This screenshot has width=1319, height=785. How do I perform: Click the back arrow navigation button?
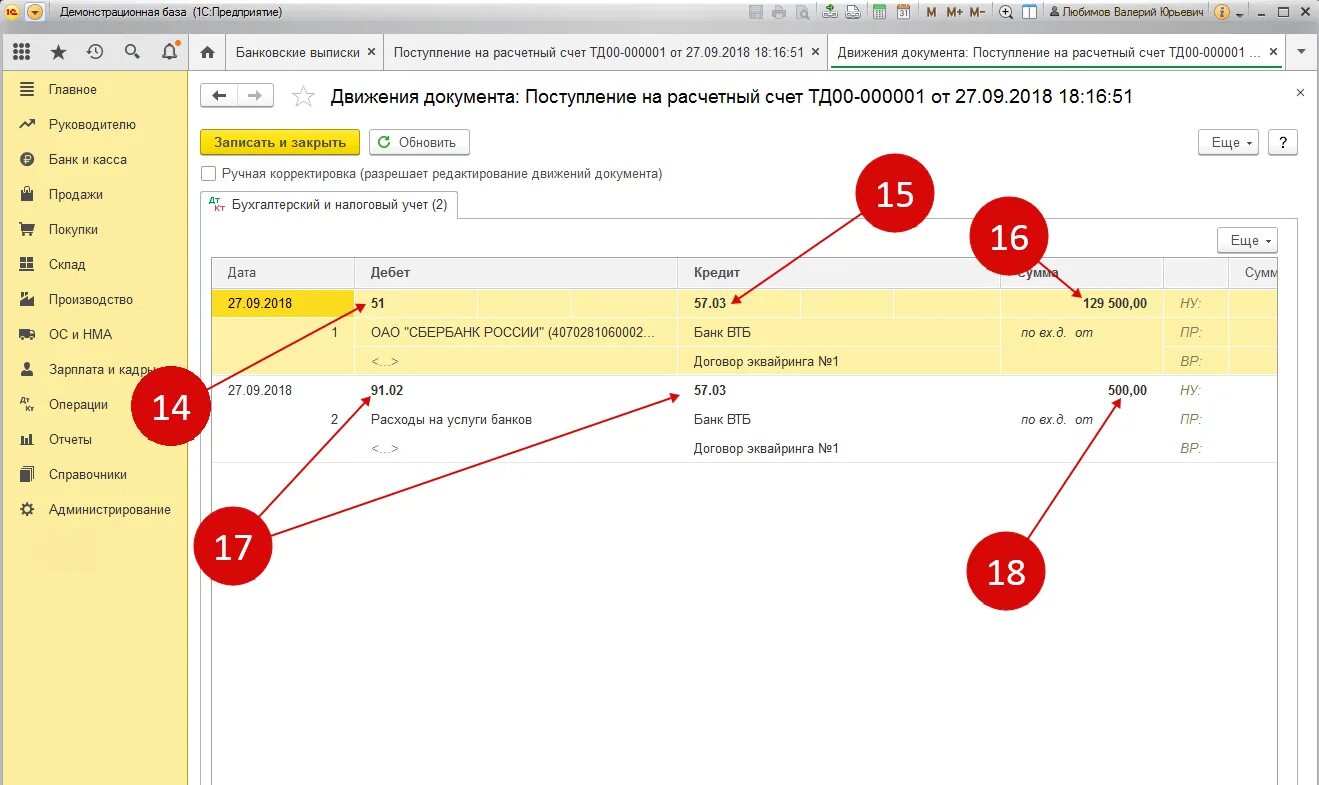click(x=219, y=95)
